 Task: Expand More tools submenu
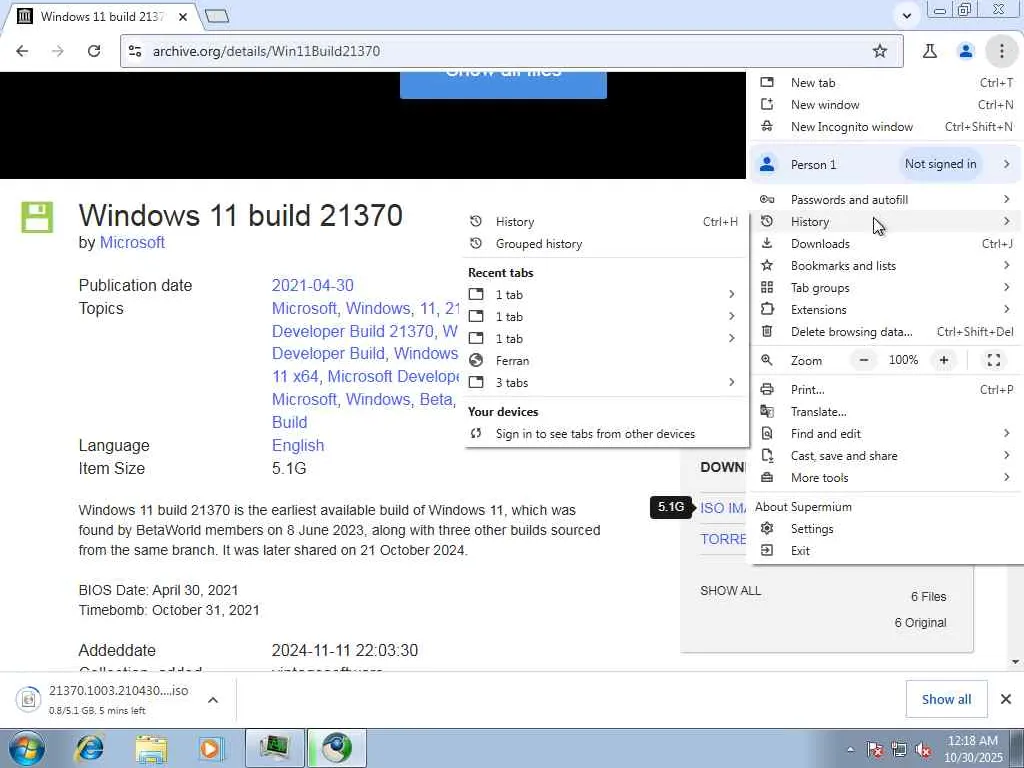click(x=884, y=478)
